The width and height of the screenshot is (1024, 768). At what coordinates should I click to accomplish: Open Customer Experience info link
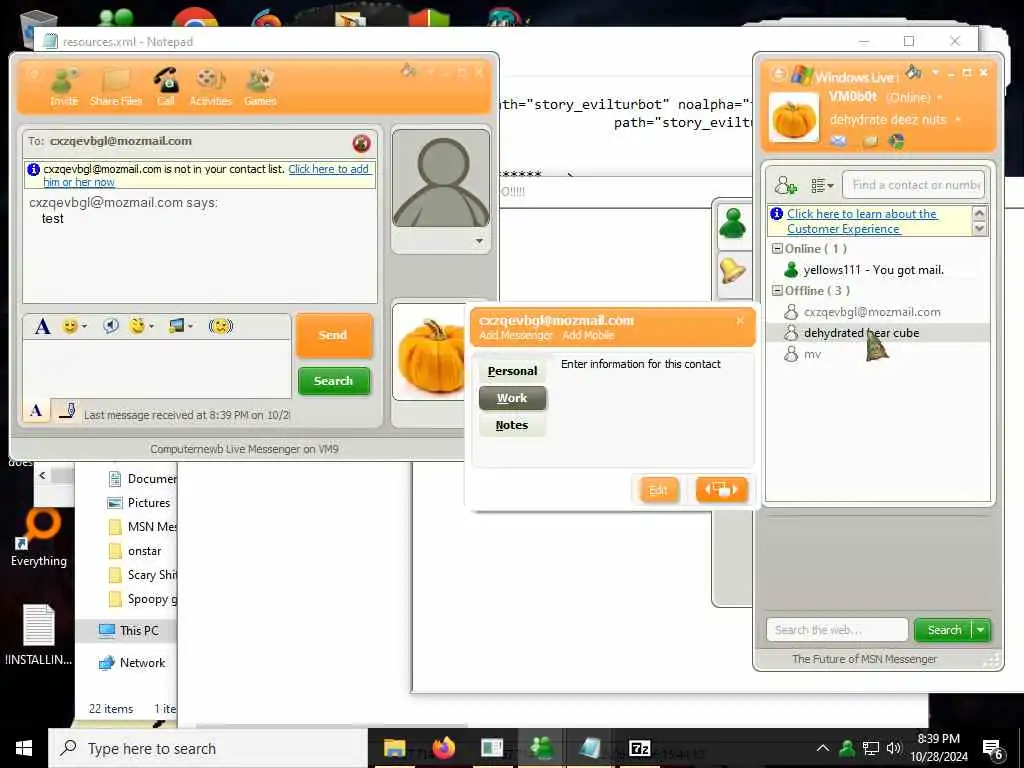pos(862,221)
